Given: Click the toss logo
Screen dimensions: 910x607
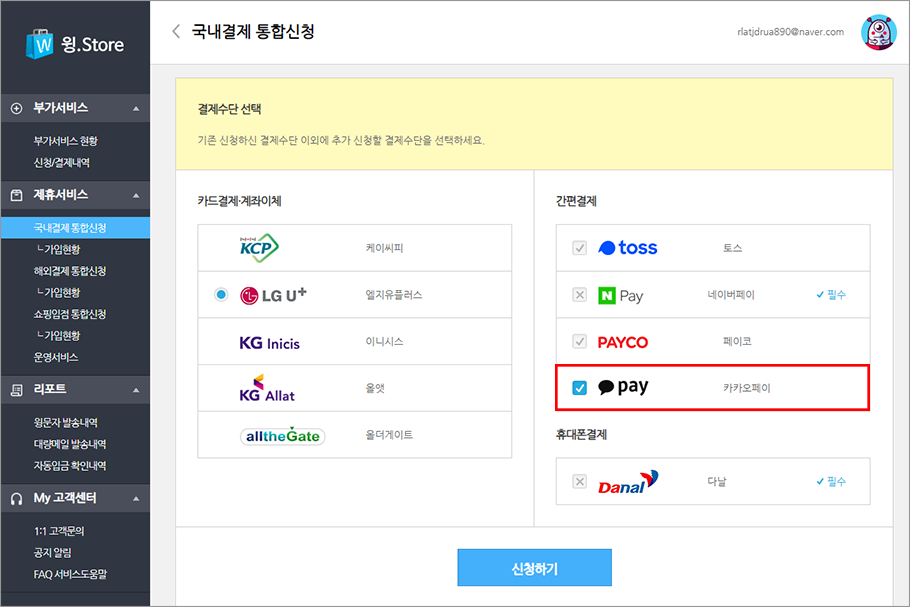Looking at the screenshot, I should [628, 248].
